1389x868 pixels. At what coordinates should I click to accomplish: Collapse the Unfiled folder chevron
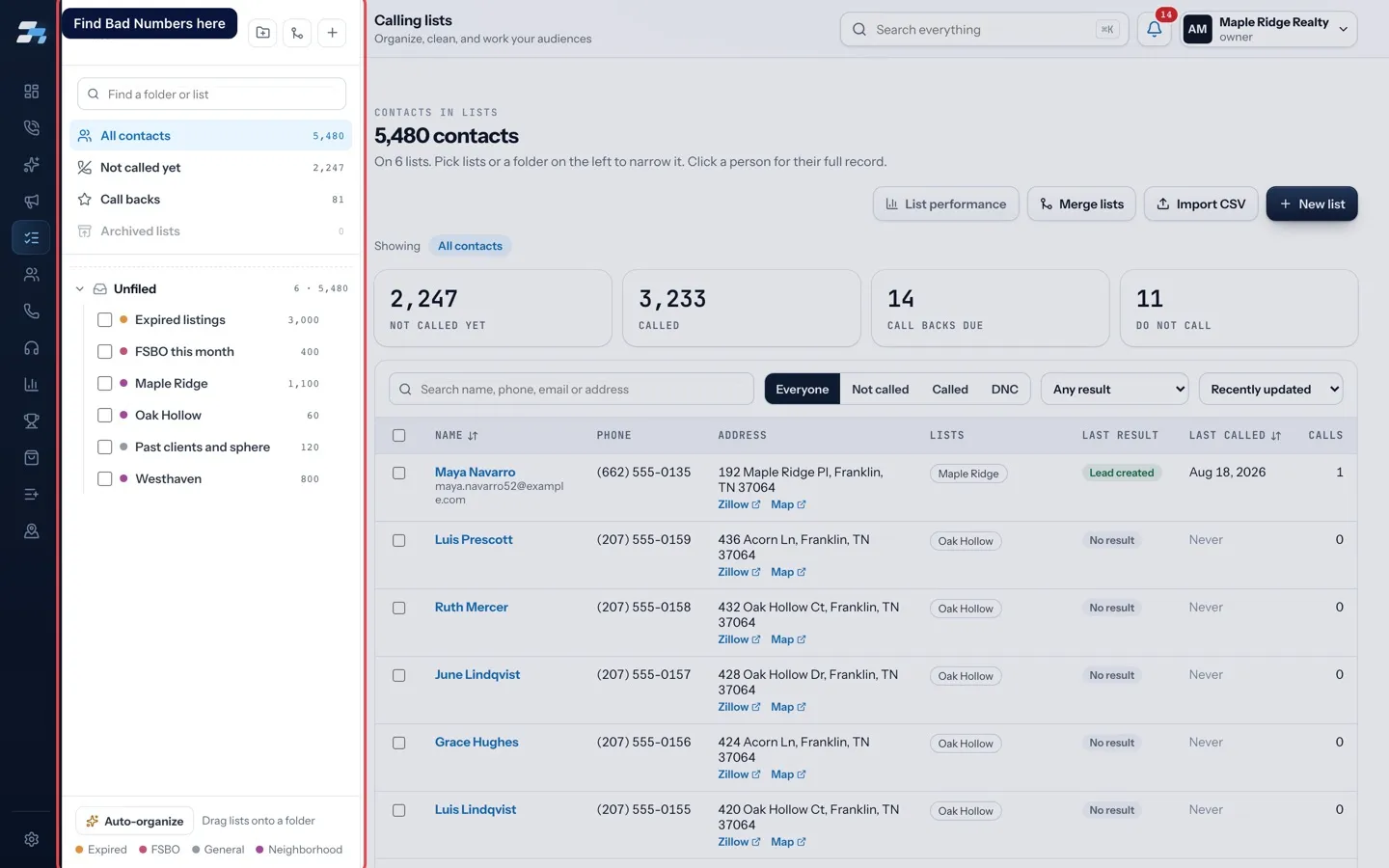[x=80, y=289]
